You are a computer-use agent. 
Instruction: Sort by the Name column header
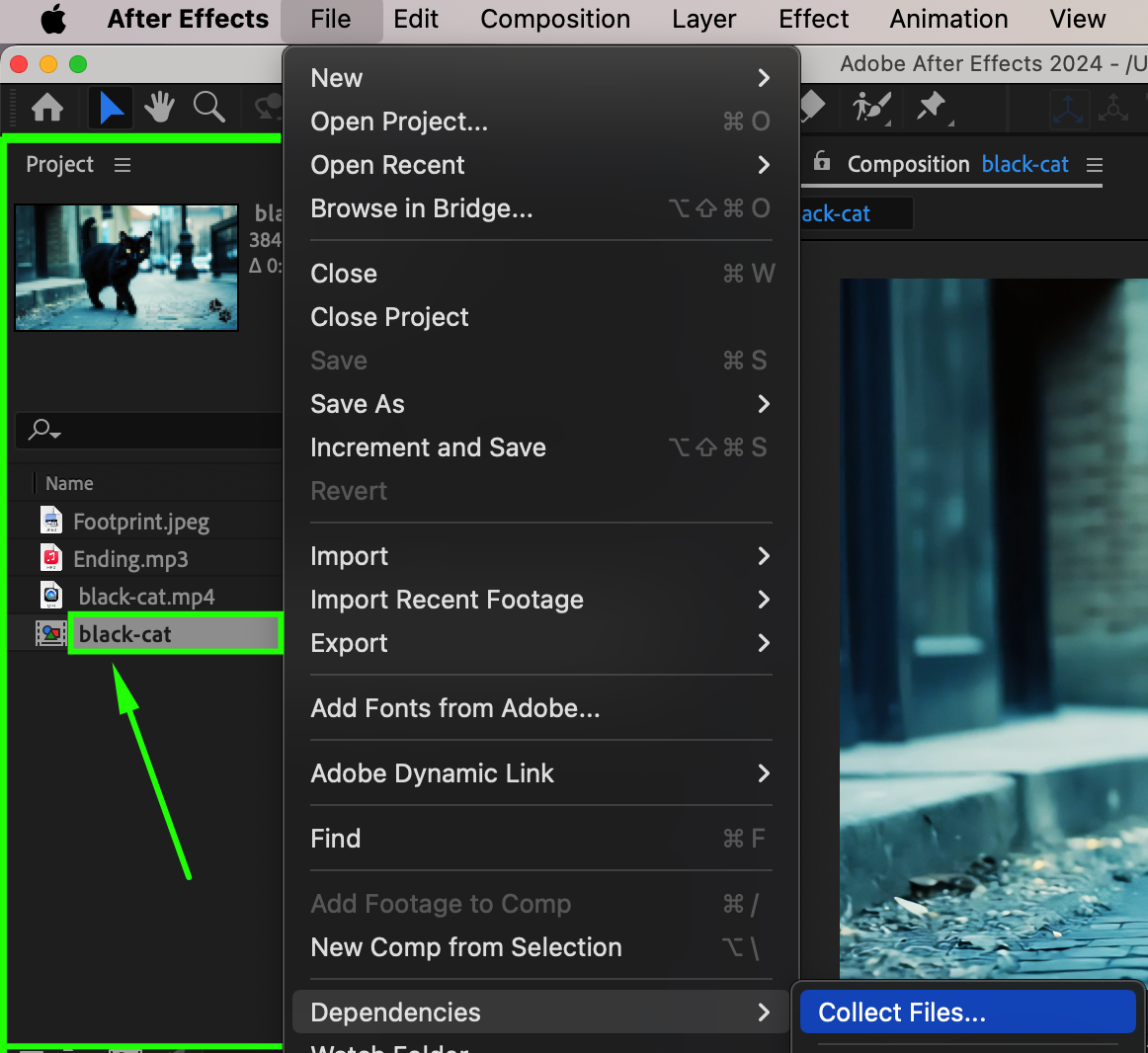[x=69, y=483]
